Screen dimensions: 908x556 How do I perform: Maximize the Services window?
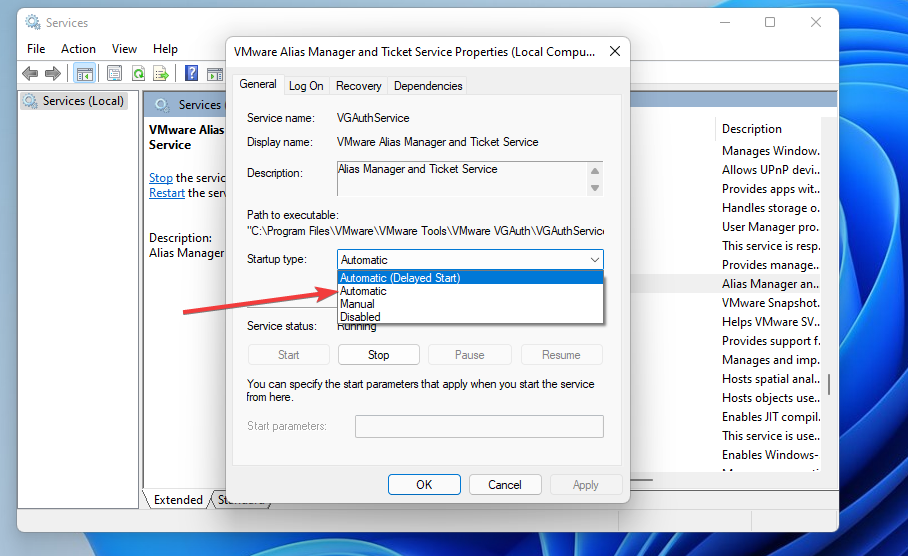770,22
